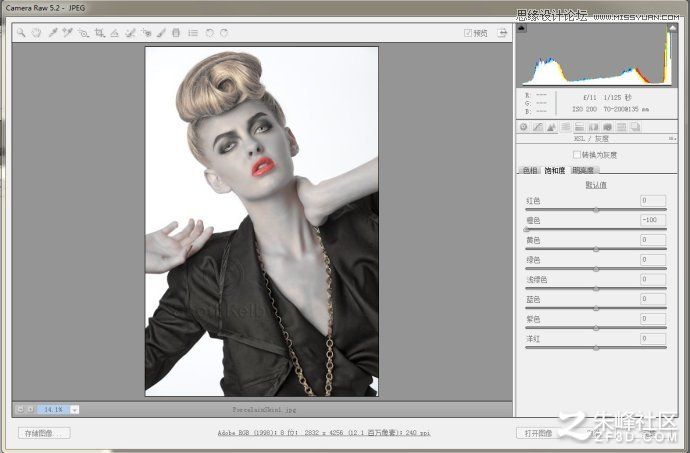Open the Camera Calibration panel tab icon
Screen dimensions: 690x453
point(607,127)
